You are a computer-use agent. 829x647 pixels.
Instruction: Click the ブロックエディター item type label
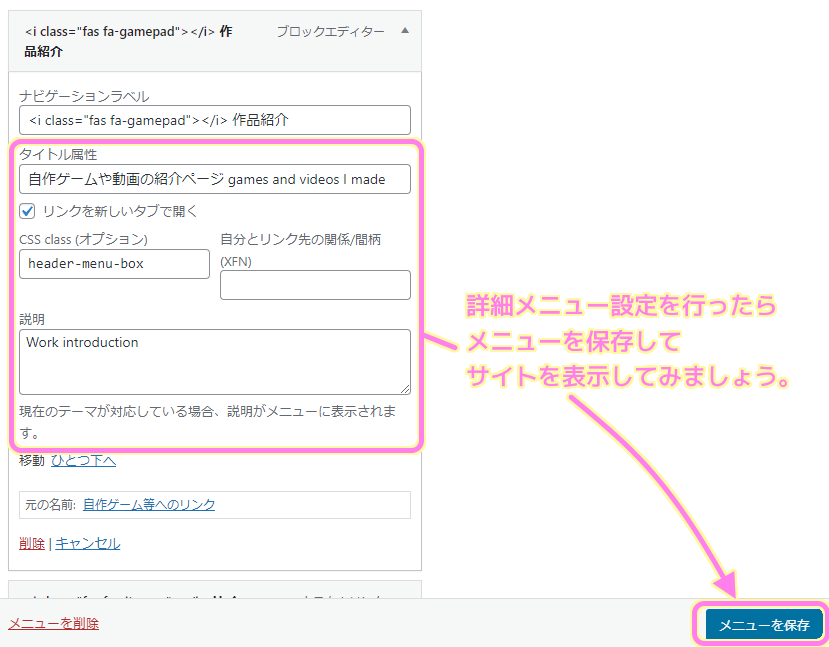tap(330, 32)
